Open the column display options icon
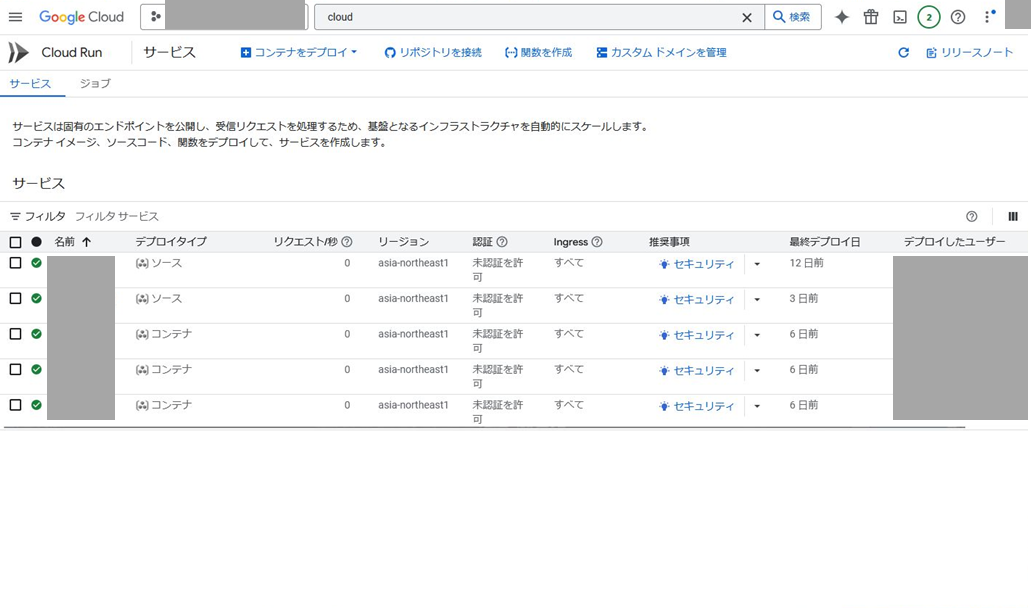 click(1012, 215)
